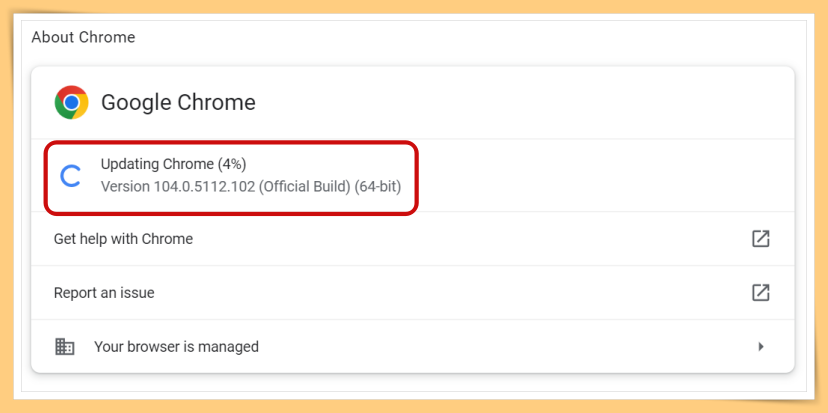Click the About Chrome section heading
The image size is (828, 413).
coord(83,37)
